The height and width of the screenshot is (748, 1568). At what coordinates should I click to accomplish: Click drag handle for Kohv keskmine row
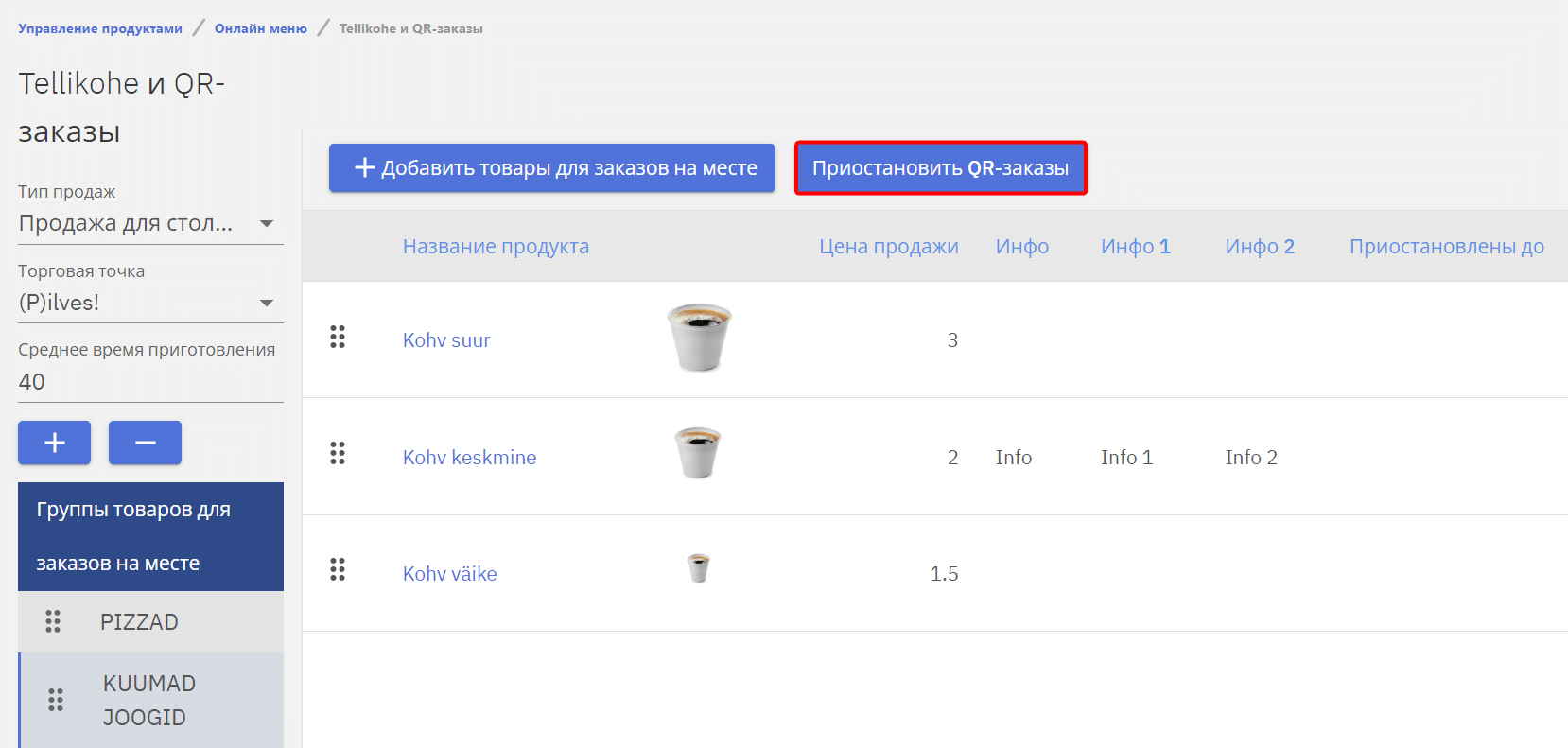pyautogui.click(x=338, y=454)
